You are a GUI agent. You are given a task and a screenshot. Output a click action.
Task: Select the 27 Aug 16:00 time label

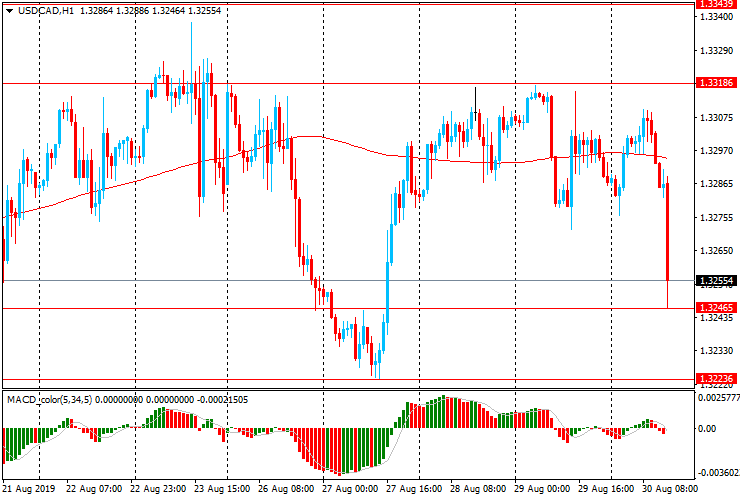[x=414, y=489]
